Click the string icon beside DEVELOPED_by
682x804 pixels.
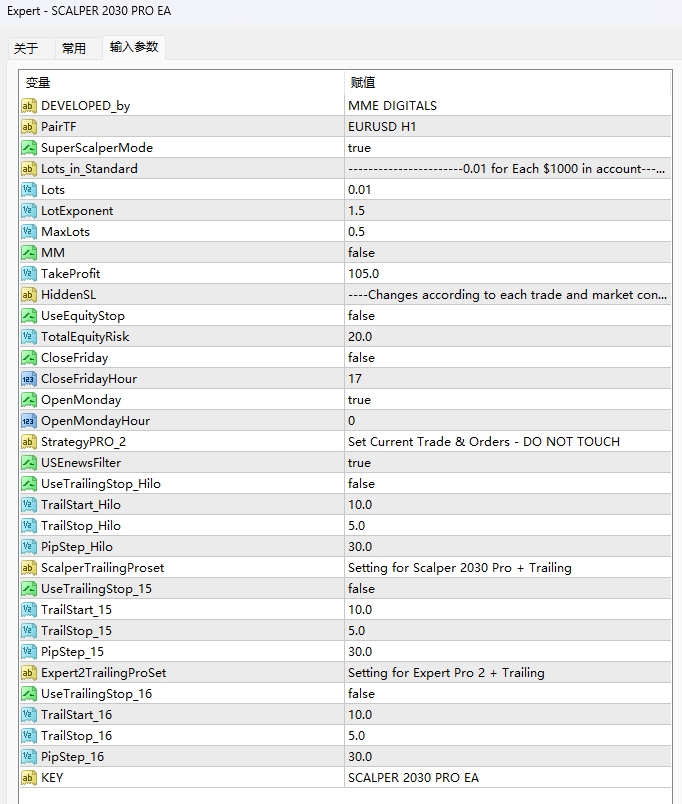point(28,106)
